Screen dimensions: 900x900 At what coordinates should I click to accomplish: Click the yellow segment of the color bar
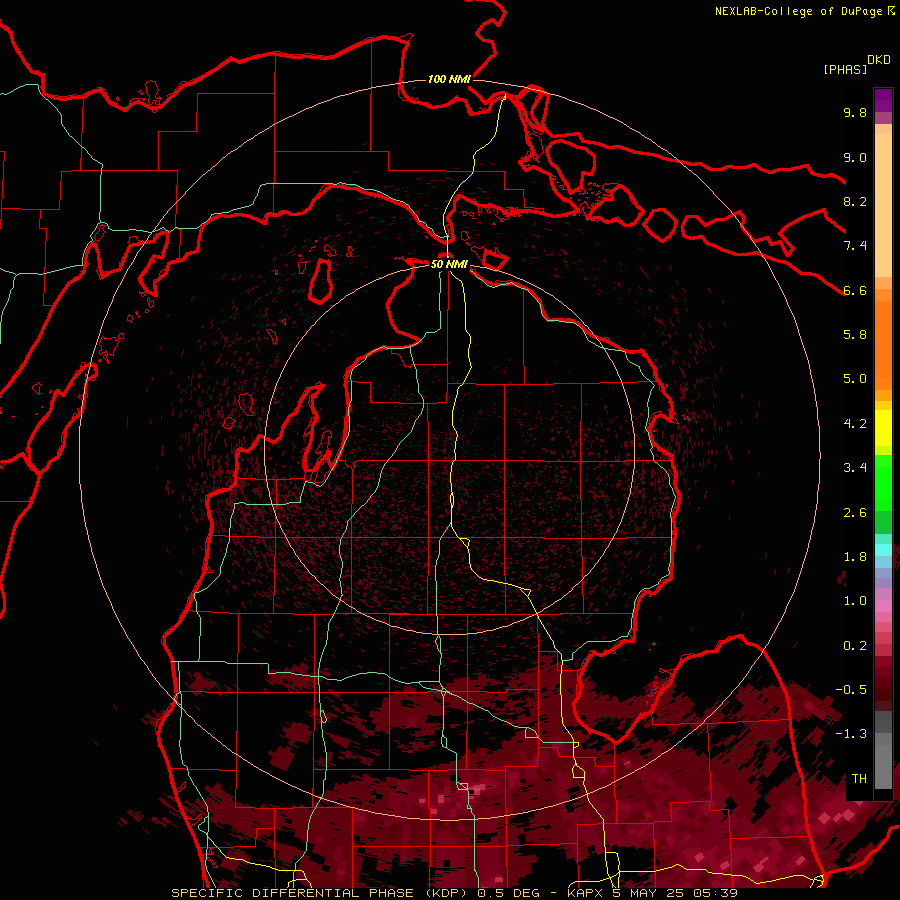(x=883, y=428)
